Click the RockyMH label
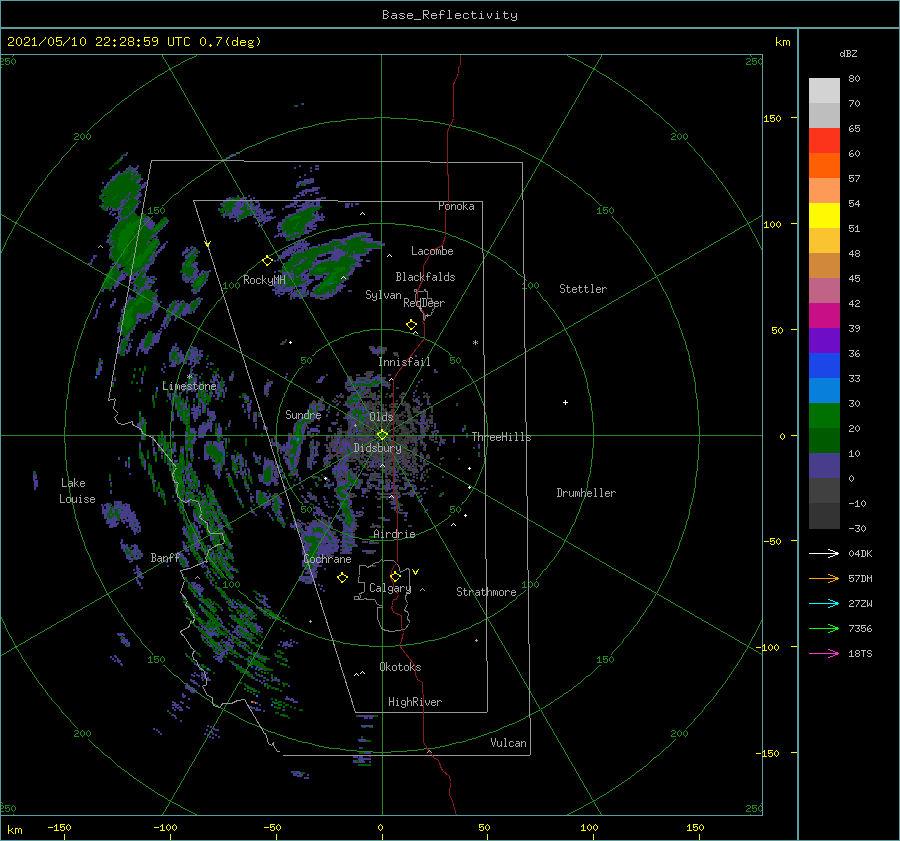The image size is (900, 841). coord(264,280)
